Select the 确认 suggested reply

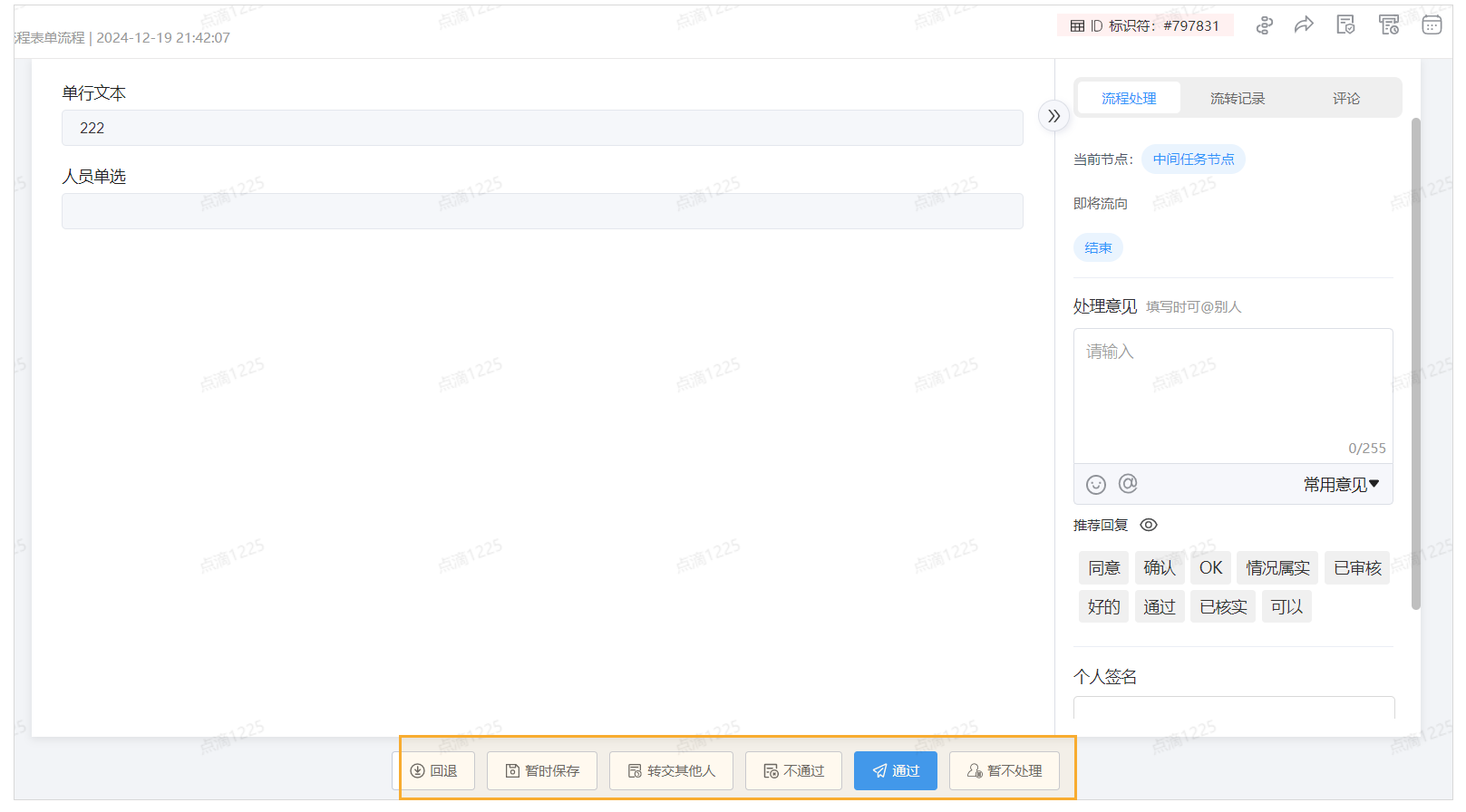tap(1160, 568)
